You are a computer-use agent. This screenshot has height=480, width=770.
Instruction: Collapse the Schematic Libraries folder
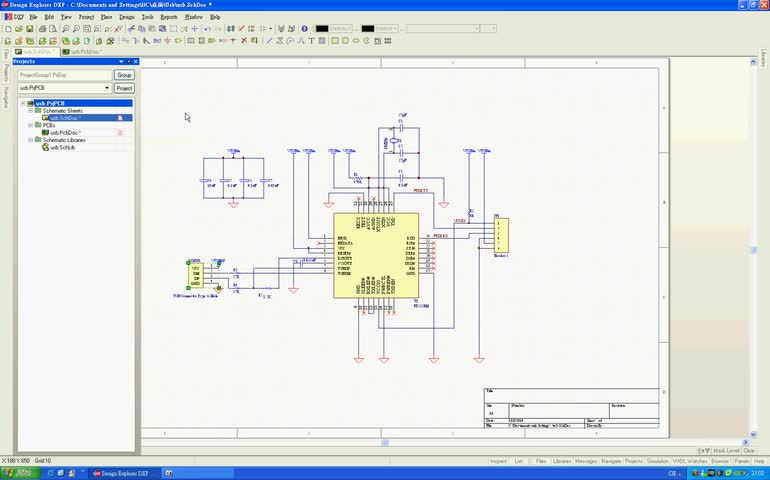point(30,140)
